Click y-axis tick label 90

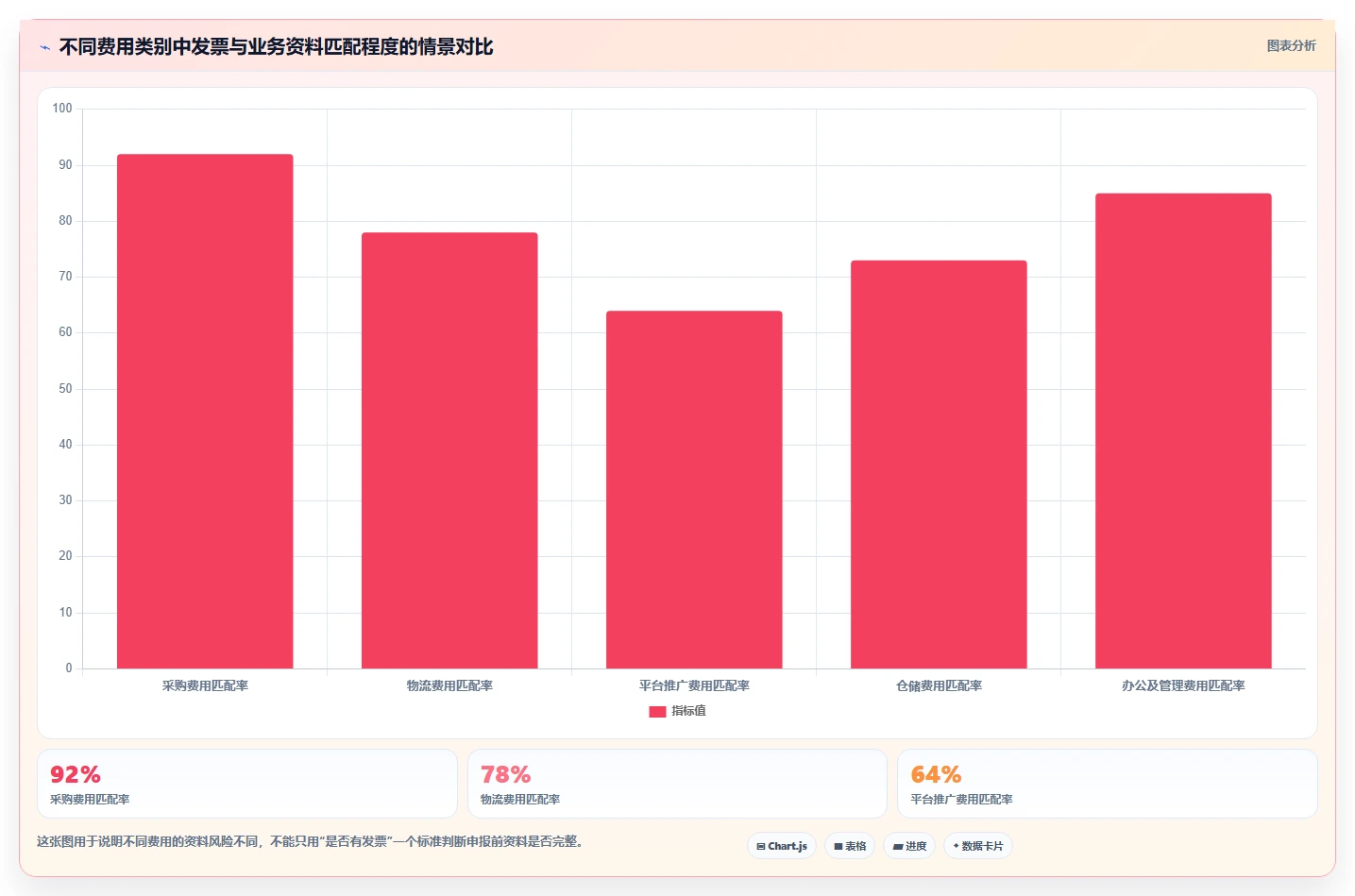point(65,164)
